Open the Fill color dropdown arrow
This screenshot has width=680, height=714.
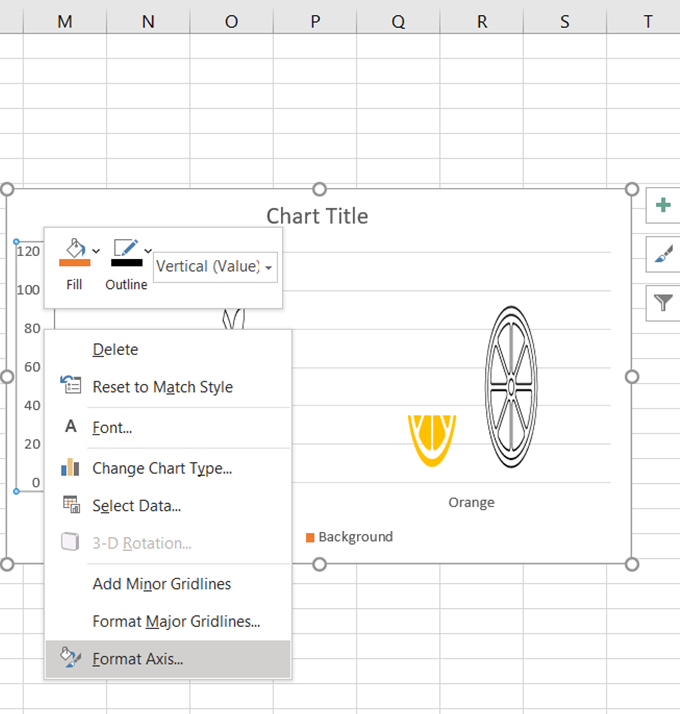[96, 251]
